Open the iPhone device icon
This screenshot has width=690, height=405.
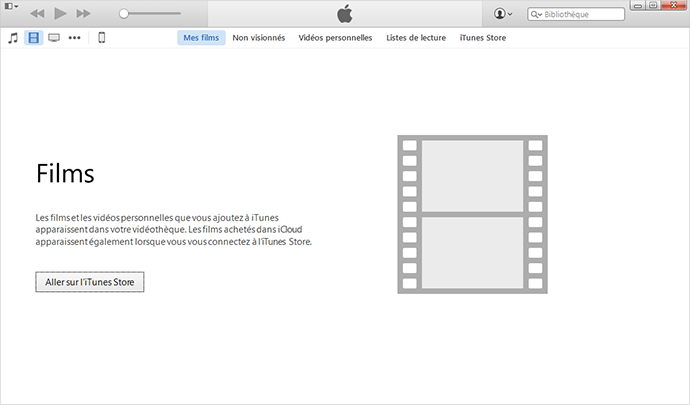[102, 38]
